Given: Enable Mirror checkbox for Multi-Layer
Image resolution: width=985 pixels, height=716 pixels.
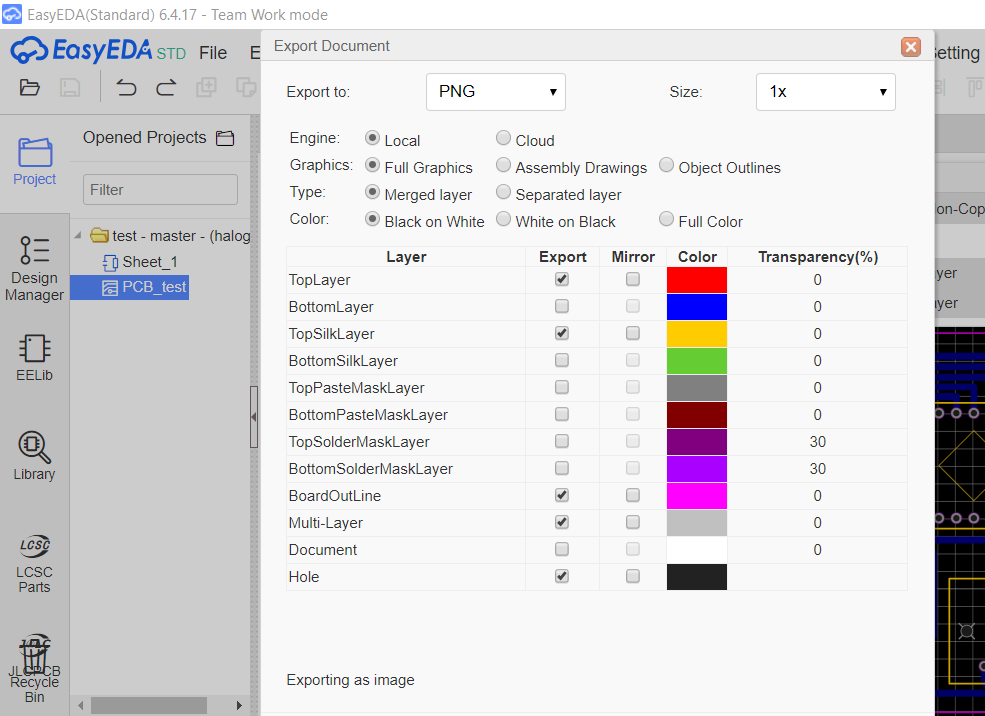Looking at the screenshot, I should tap(633, 522).
